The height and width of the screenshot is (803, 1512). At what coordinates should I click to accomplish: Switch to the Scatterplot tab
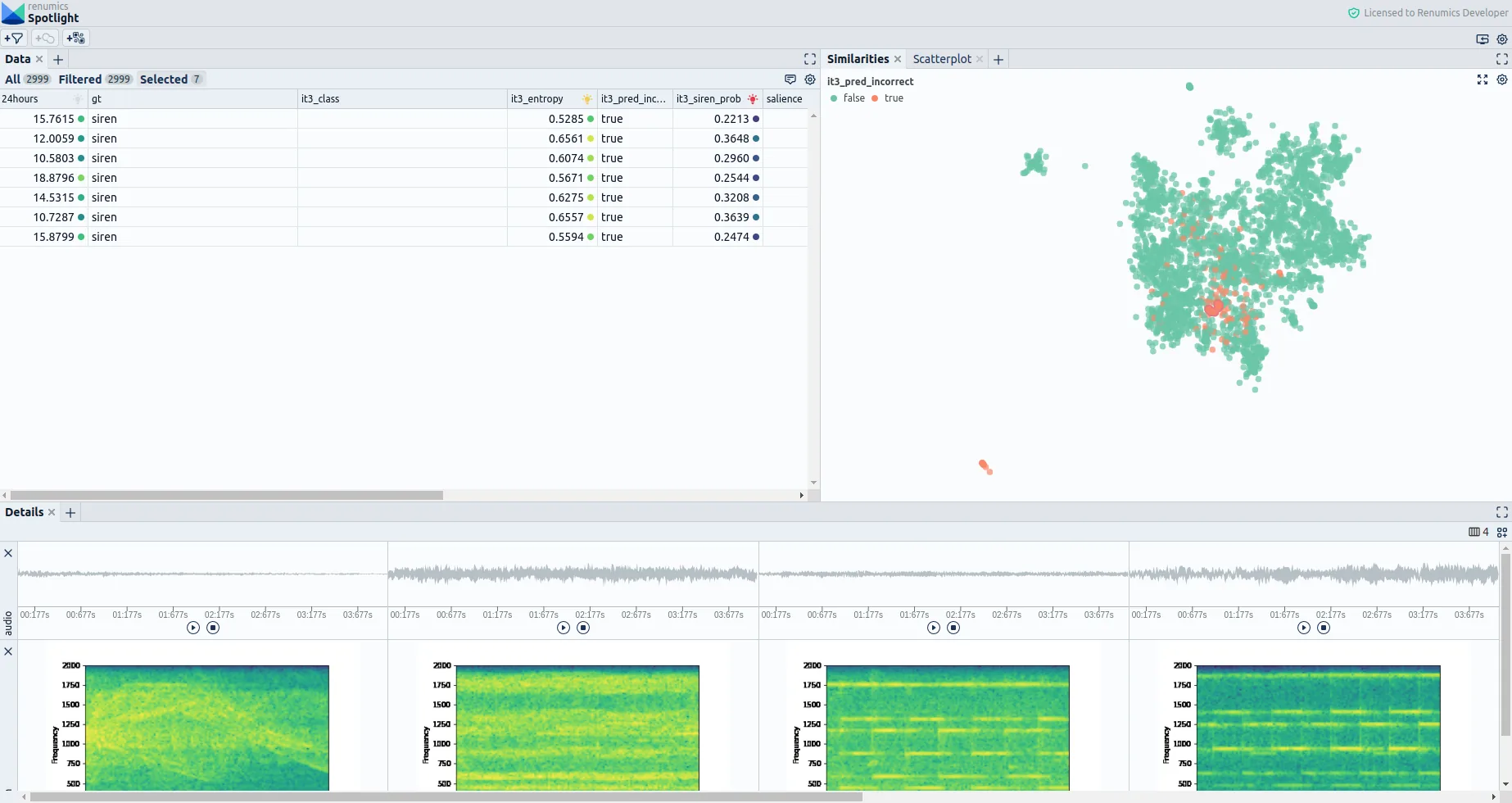(x=942, y=59)
